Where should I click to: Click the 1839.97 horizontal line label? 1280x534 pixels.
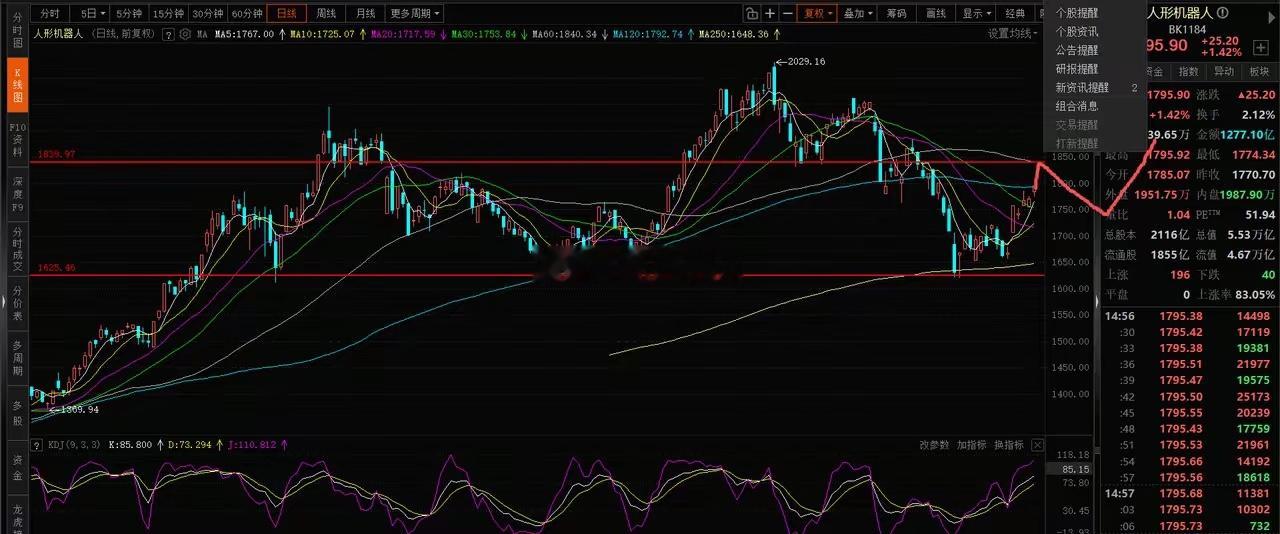(x=57, y=156)
